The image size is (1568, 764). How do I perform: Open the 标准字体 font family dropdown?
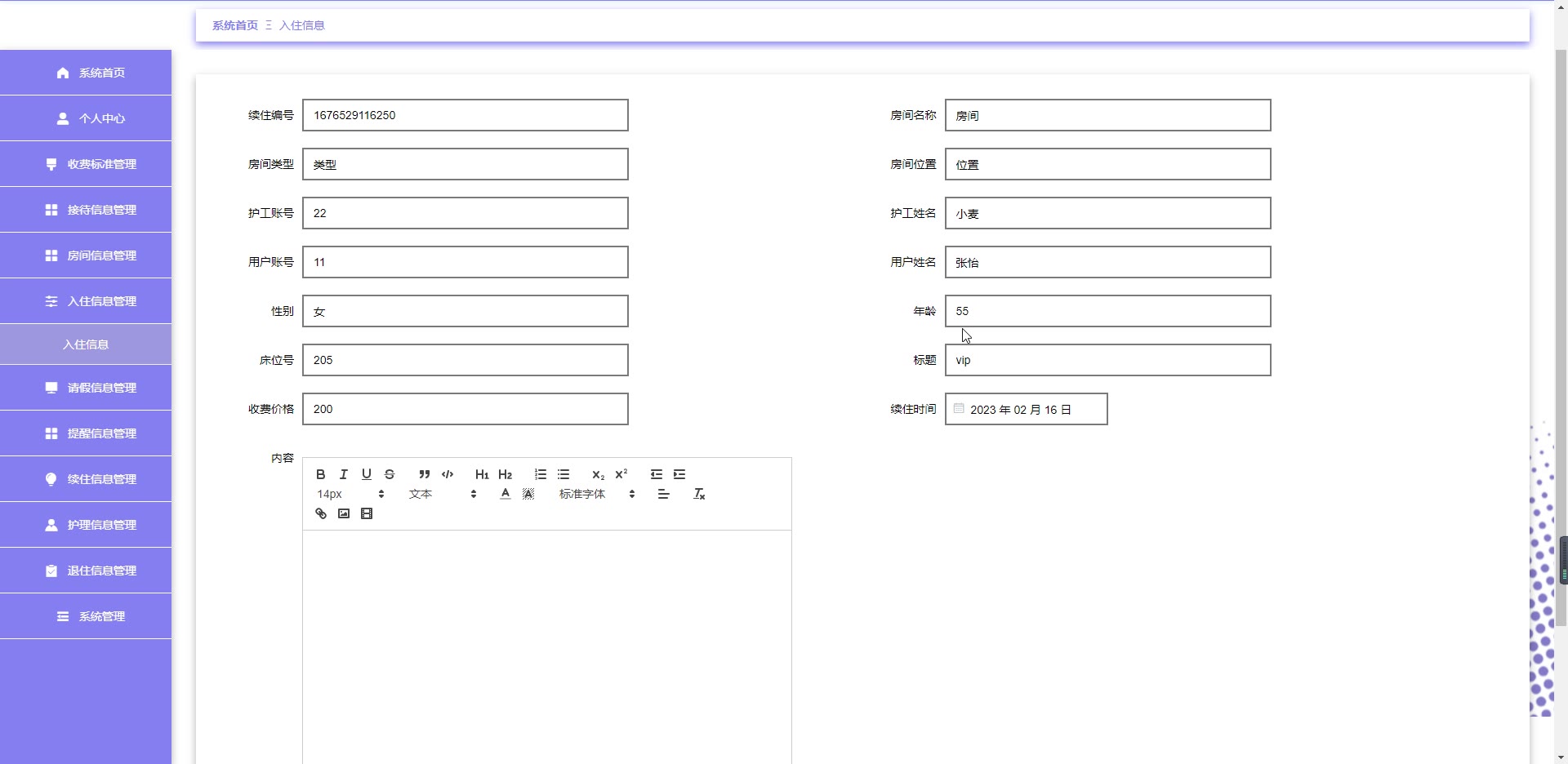(597, 494)
